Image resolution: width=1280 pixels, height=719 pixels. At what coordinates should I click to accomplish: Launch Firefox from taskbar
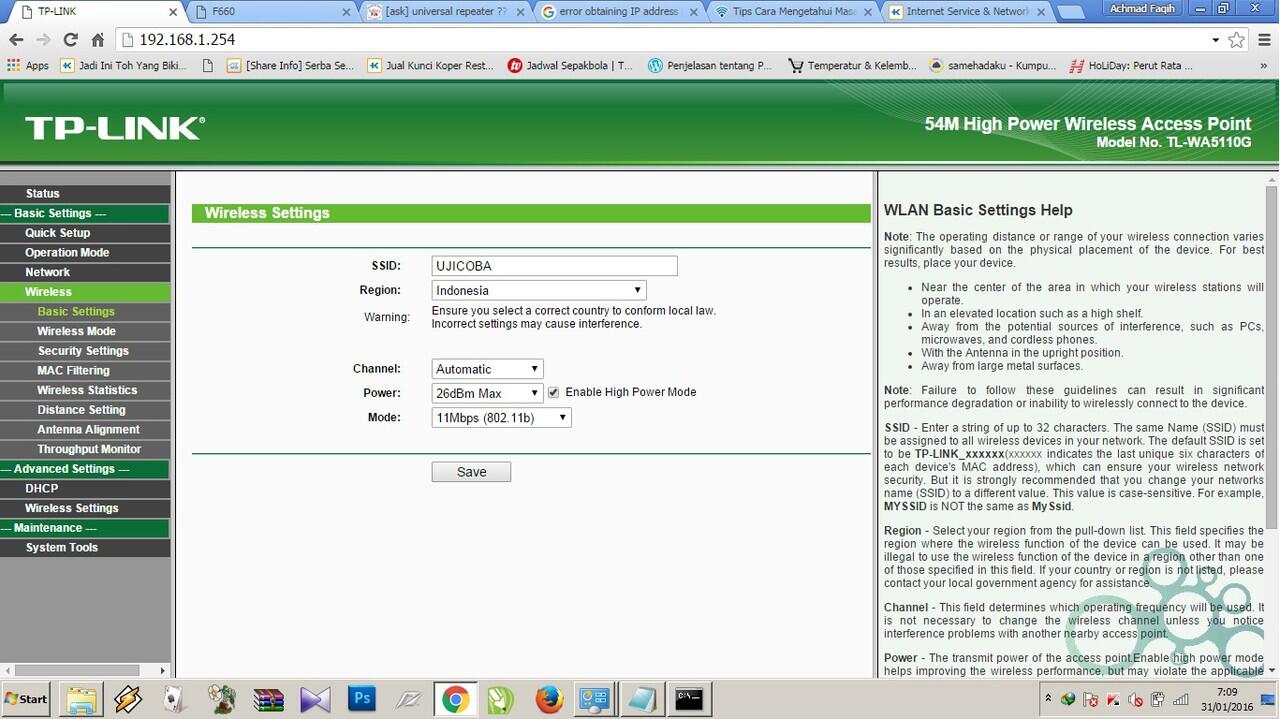[548, 700]
